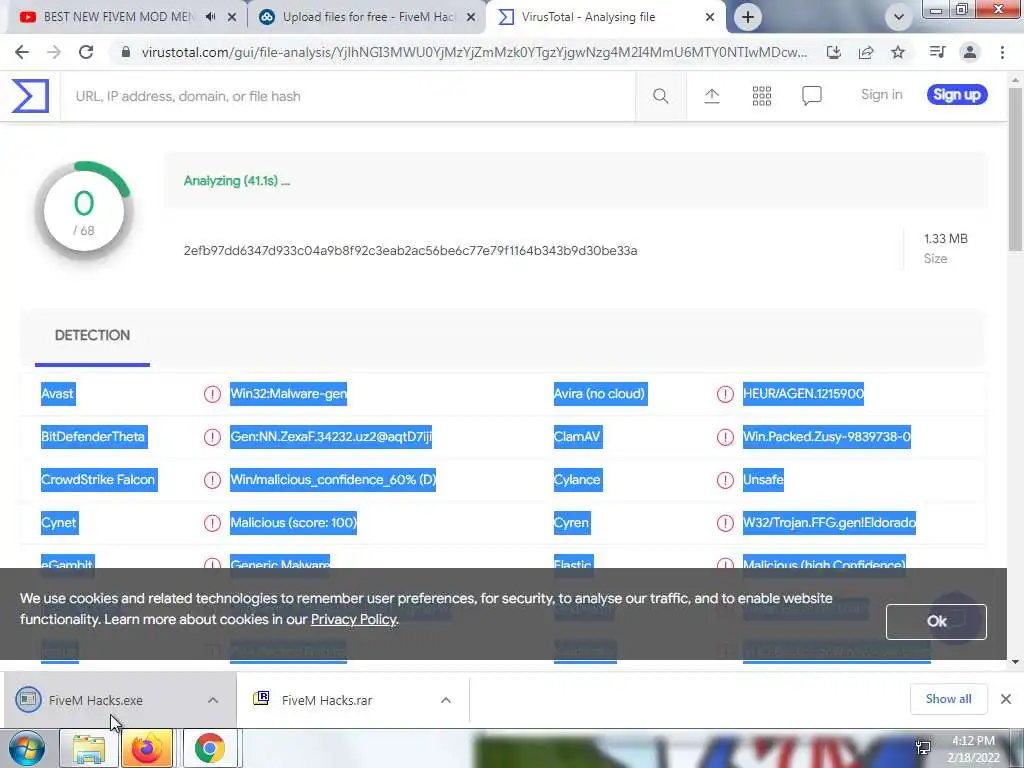The width and height of the screenshot is (1024, 768).
Task: Open the Windows Start orb
Action: pyautogui.click(x=27, y=748)
